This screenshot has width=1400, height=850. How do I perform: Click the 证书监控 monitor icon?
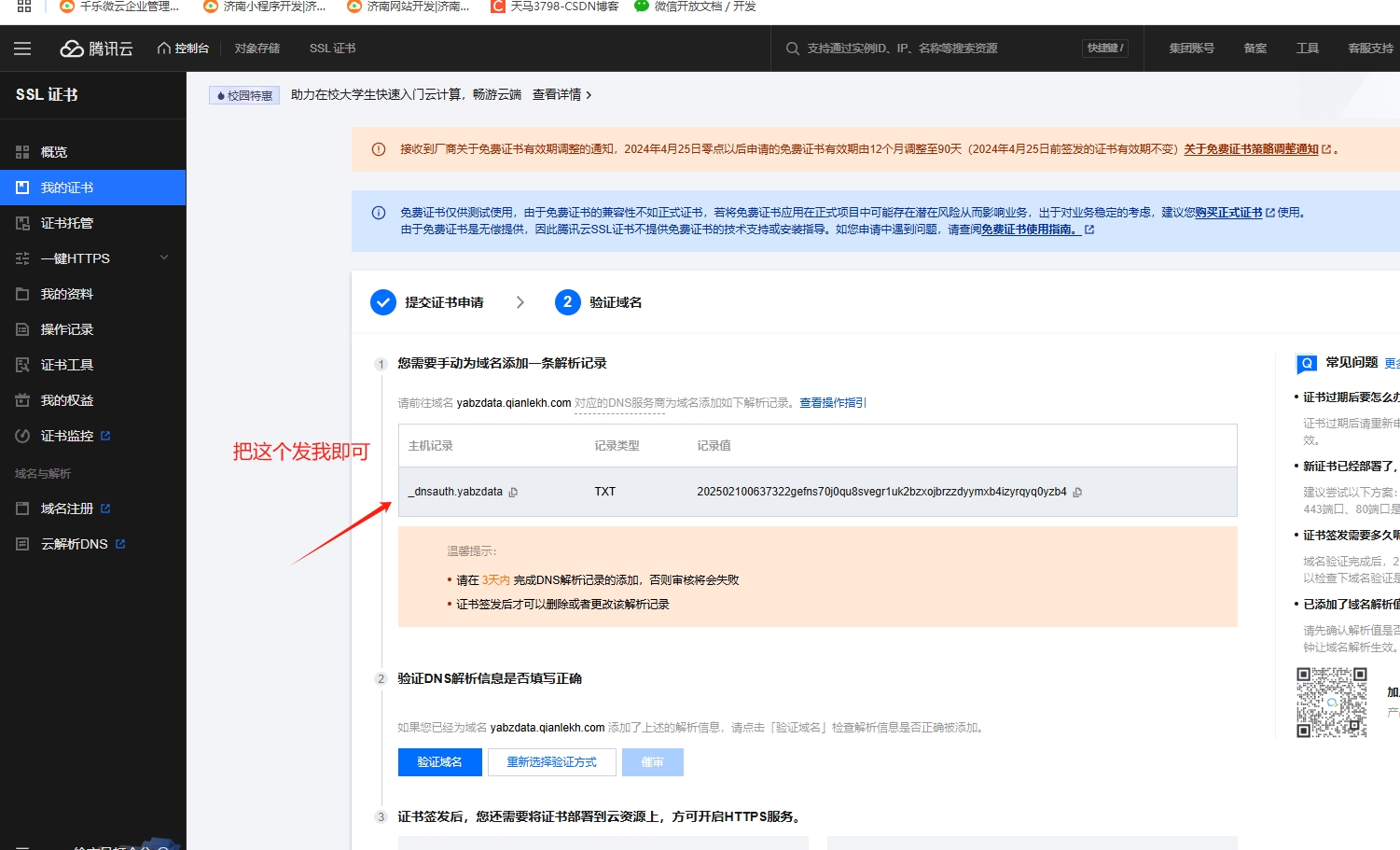[22, 436]
